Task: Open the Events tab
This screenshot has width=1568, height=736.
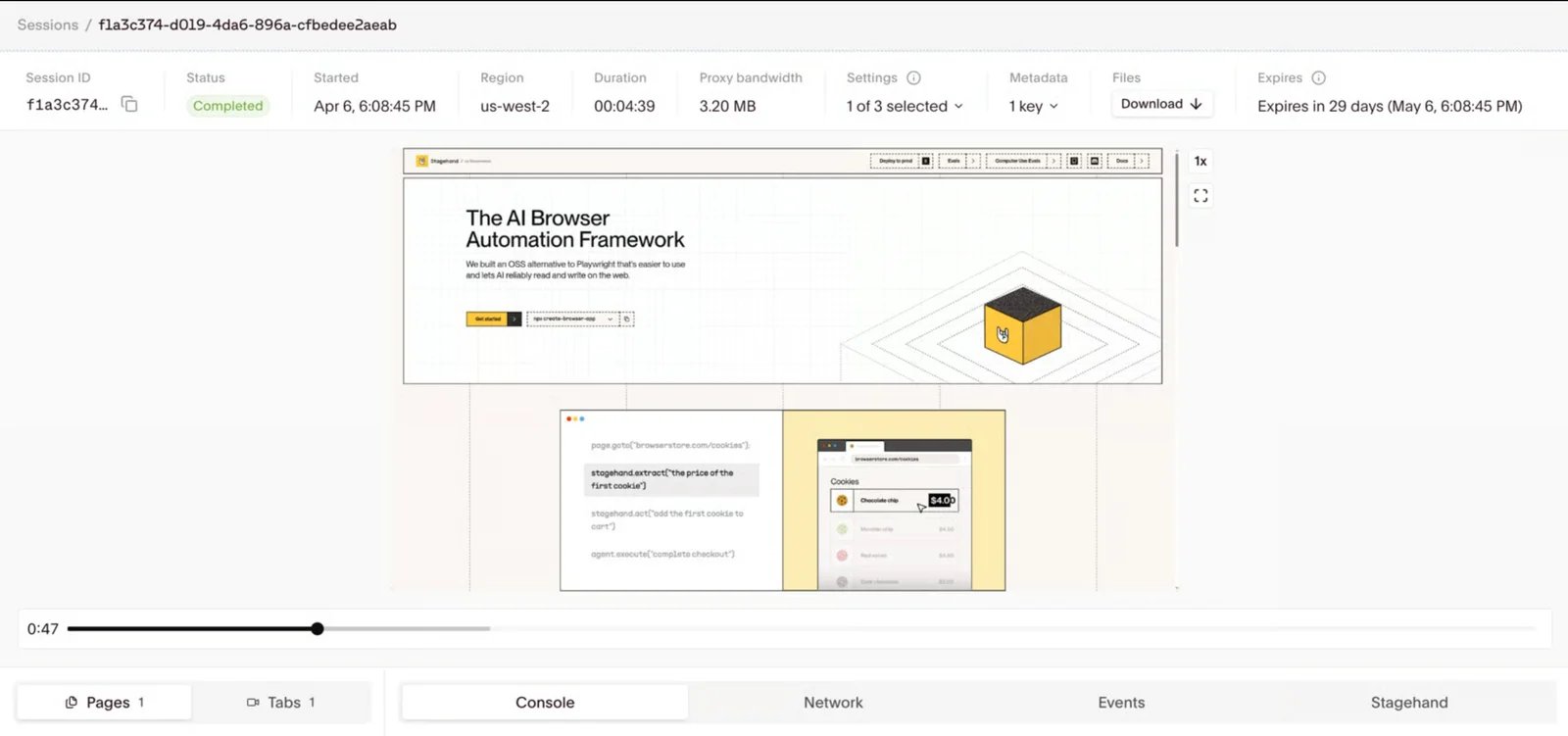Action: (1121, 702)
